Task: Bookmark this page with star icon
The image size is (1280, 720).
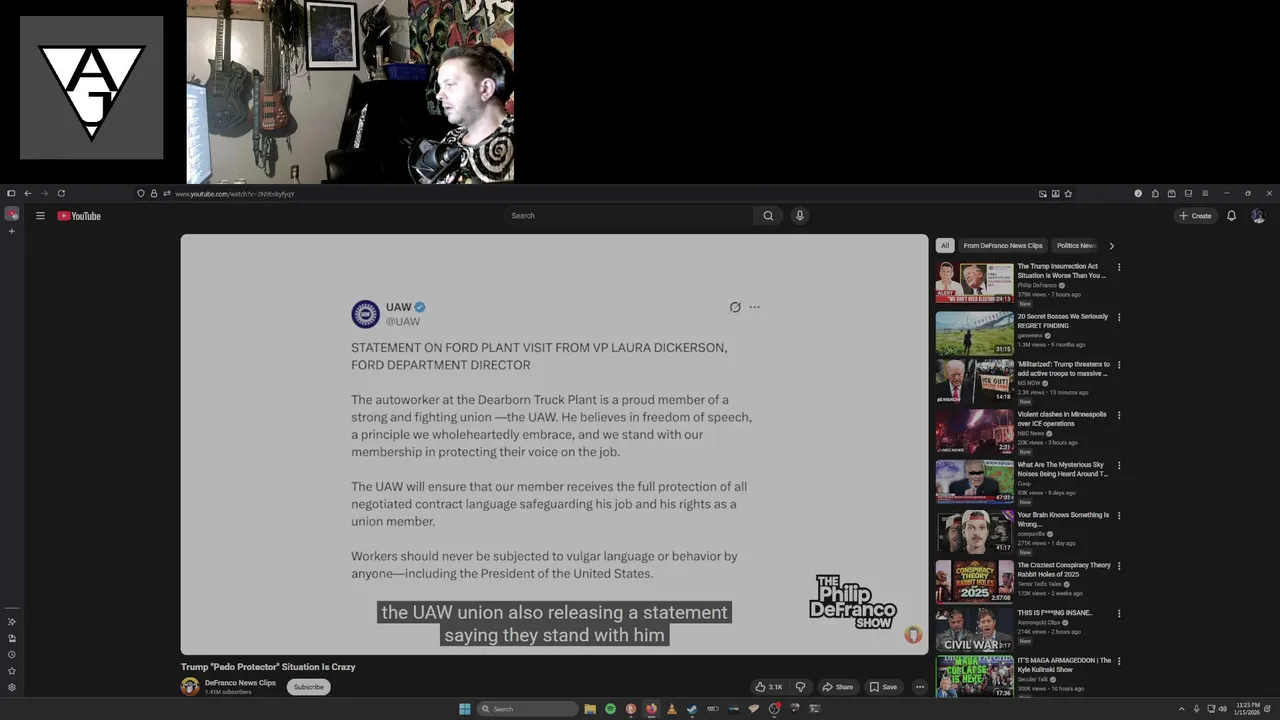Action: 1068,193
